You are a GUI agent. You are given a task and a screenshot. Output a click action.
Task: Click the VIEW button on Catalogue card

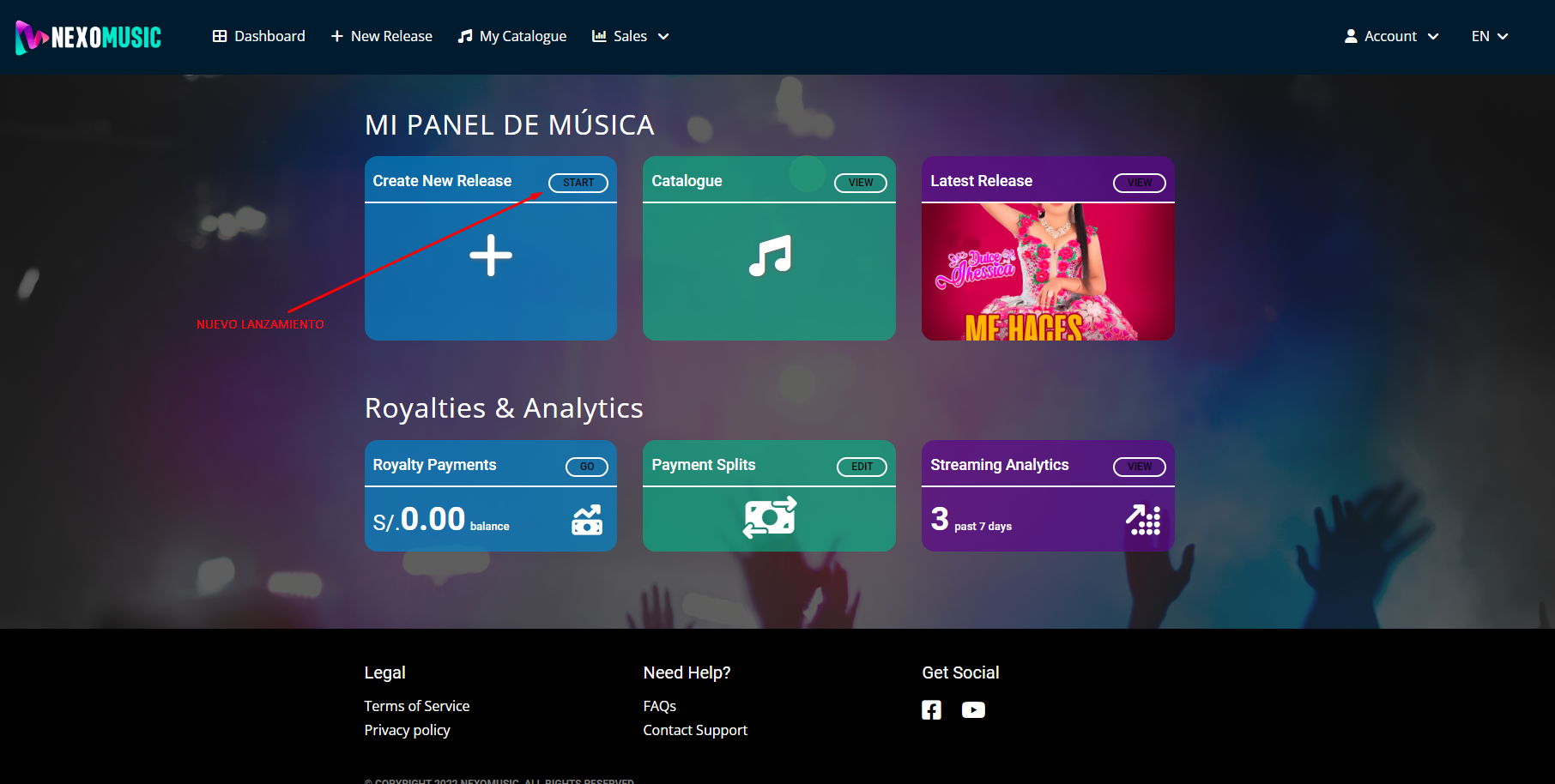[861, 183]
